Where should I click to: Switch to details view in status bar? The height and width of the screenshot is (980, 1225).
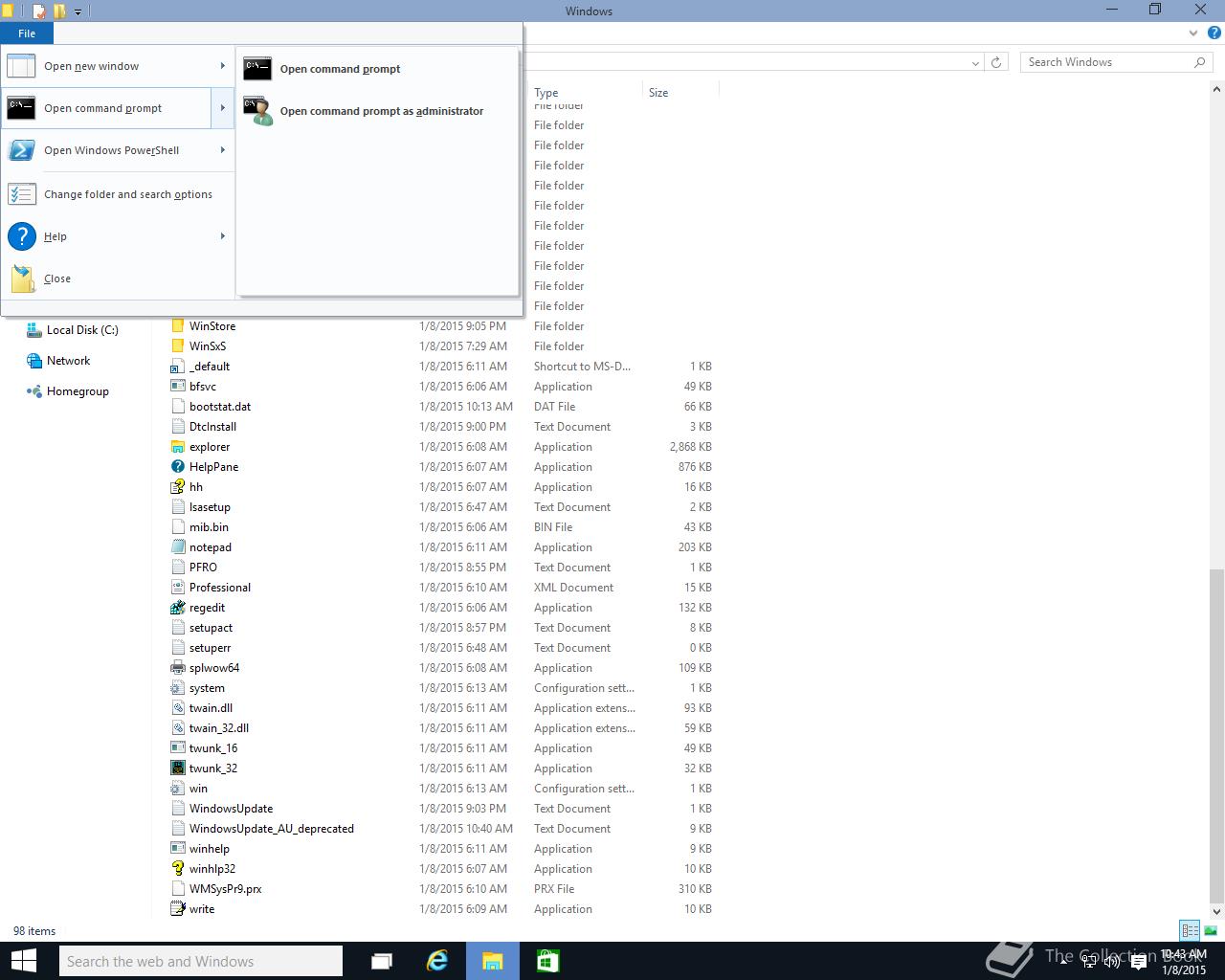[1190, 930]
